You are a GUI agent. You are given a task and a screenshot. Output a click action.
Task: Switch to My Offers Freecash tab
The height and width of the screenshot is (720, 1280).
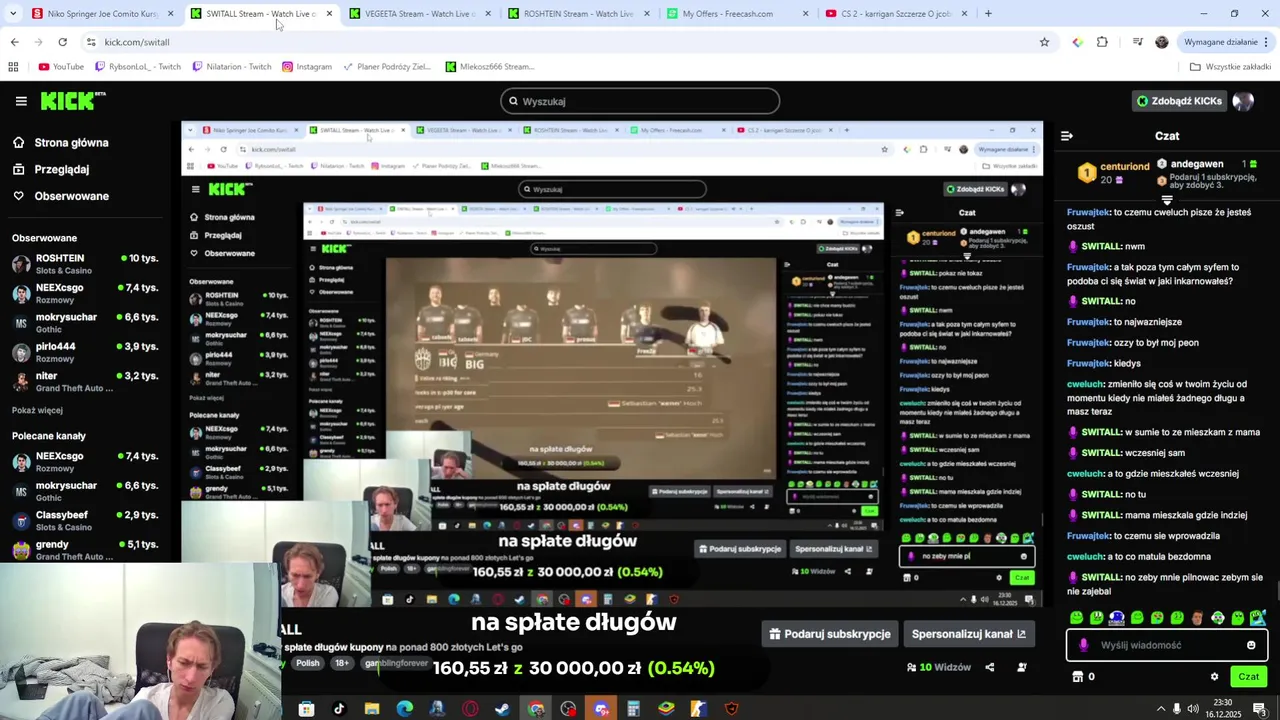737,14
